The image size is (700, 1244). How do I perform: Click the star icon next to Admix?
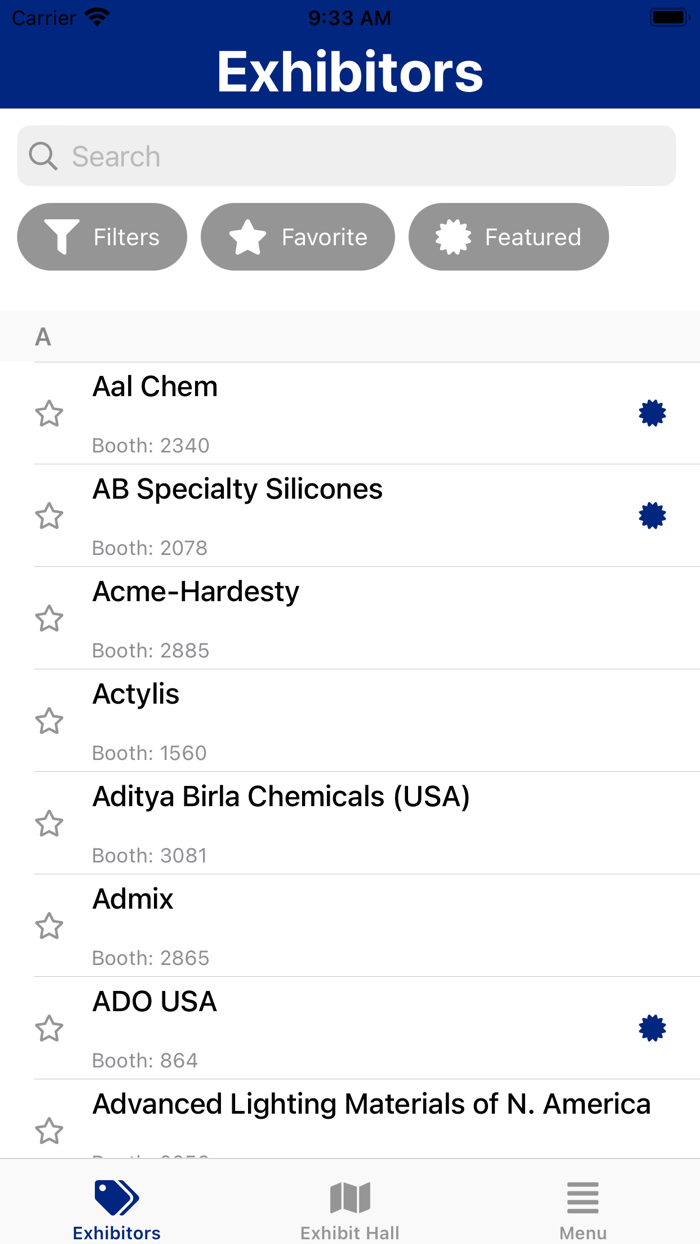pos(49,926)
